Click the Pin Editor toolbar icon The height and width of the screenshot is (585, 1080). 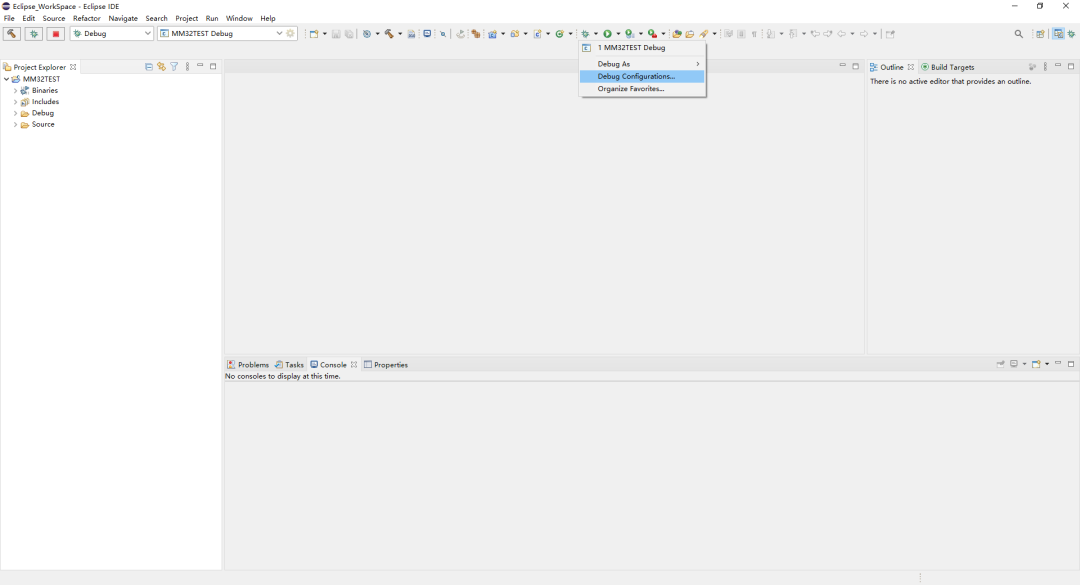pyautogui.click(x=890, y=34)
